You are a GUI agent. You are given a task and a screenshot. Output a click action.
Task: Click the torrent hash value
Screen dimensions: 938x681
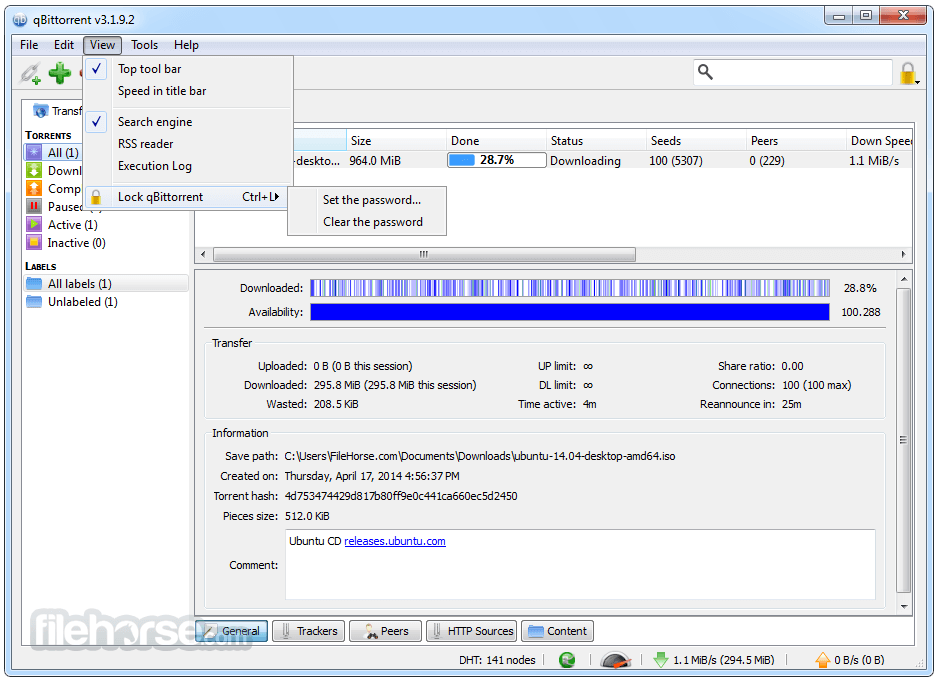click(x=401, y=496)
